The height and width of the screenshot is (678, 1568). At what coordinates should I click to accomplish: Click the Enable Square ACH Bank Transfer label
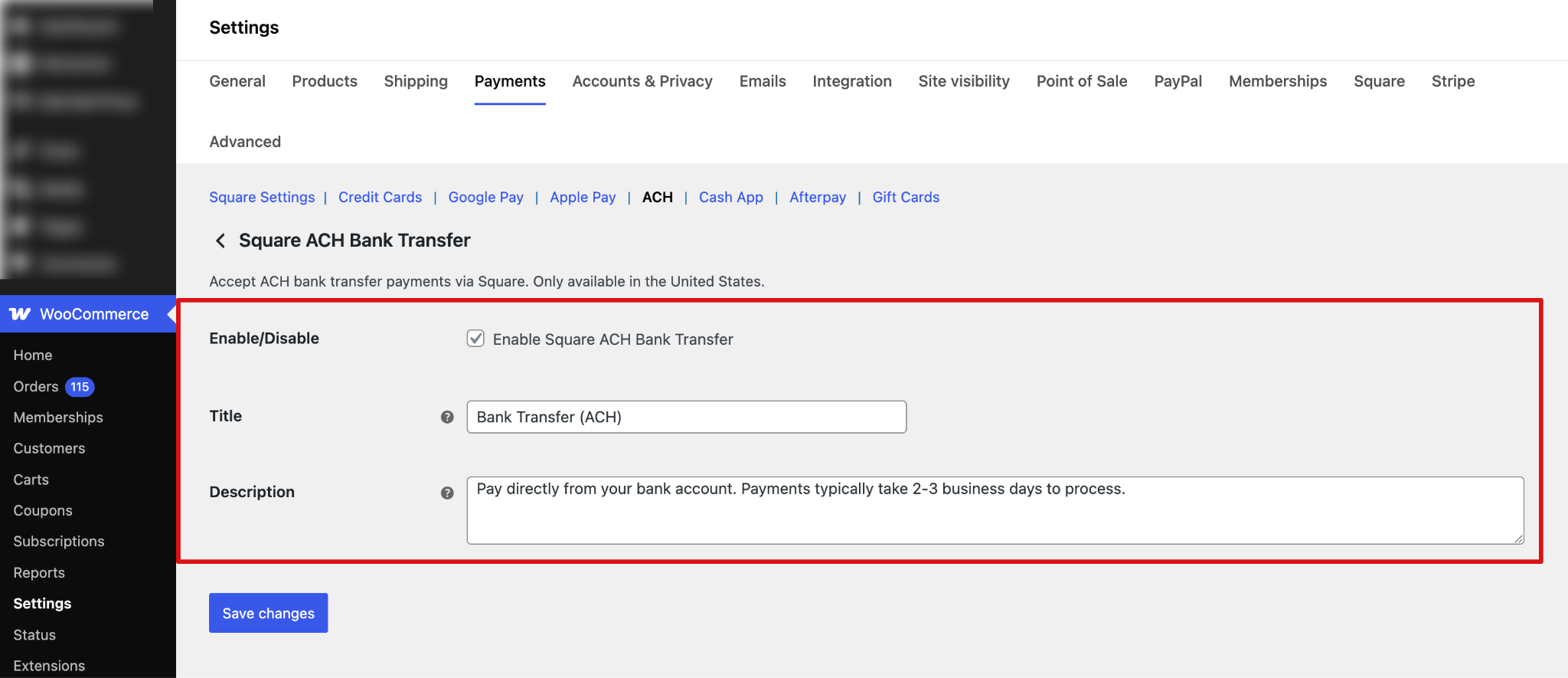(612, 339)
